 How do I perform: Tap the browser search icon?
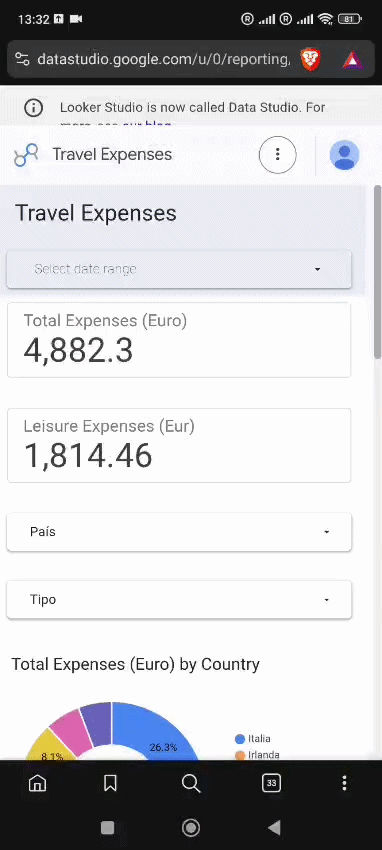coord(191,783)
